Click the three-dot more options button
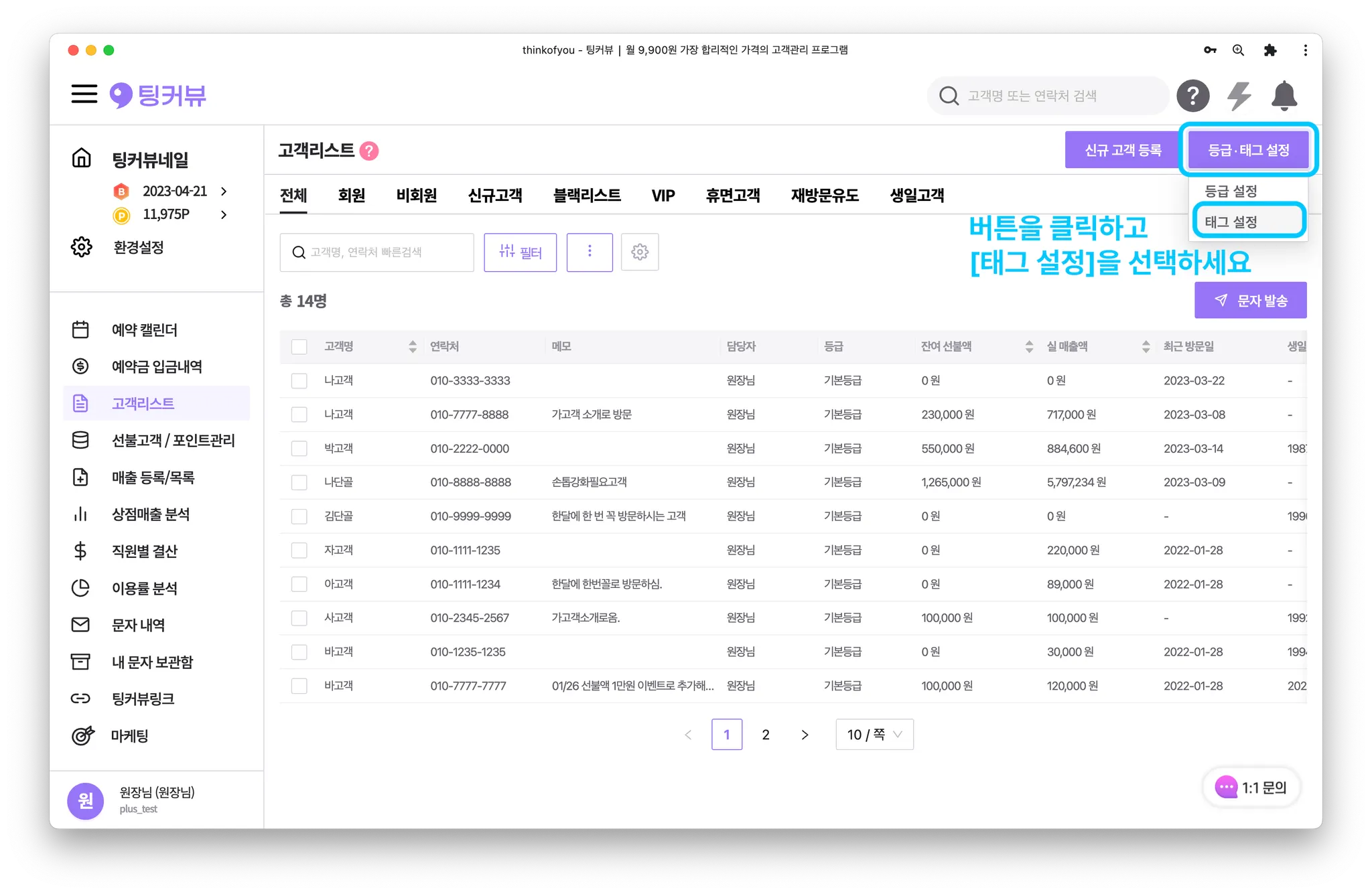The image size is (1372, 894). 590,252
